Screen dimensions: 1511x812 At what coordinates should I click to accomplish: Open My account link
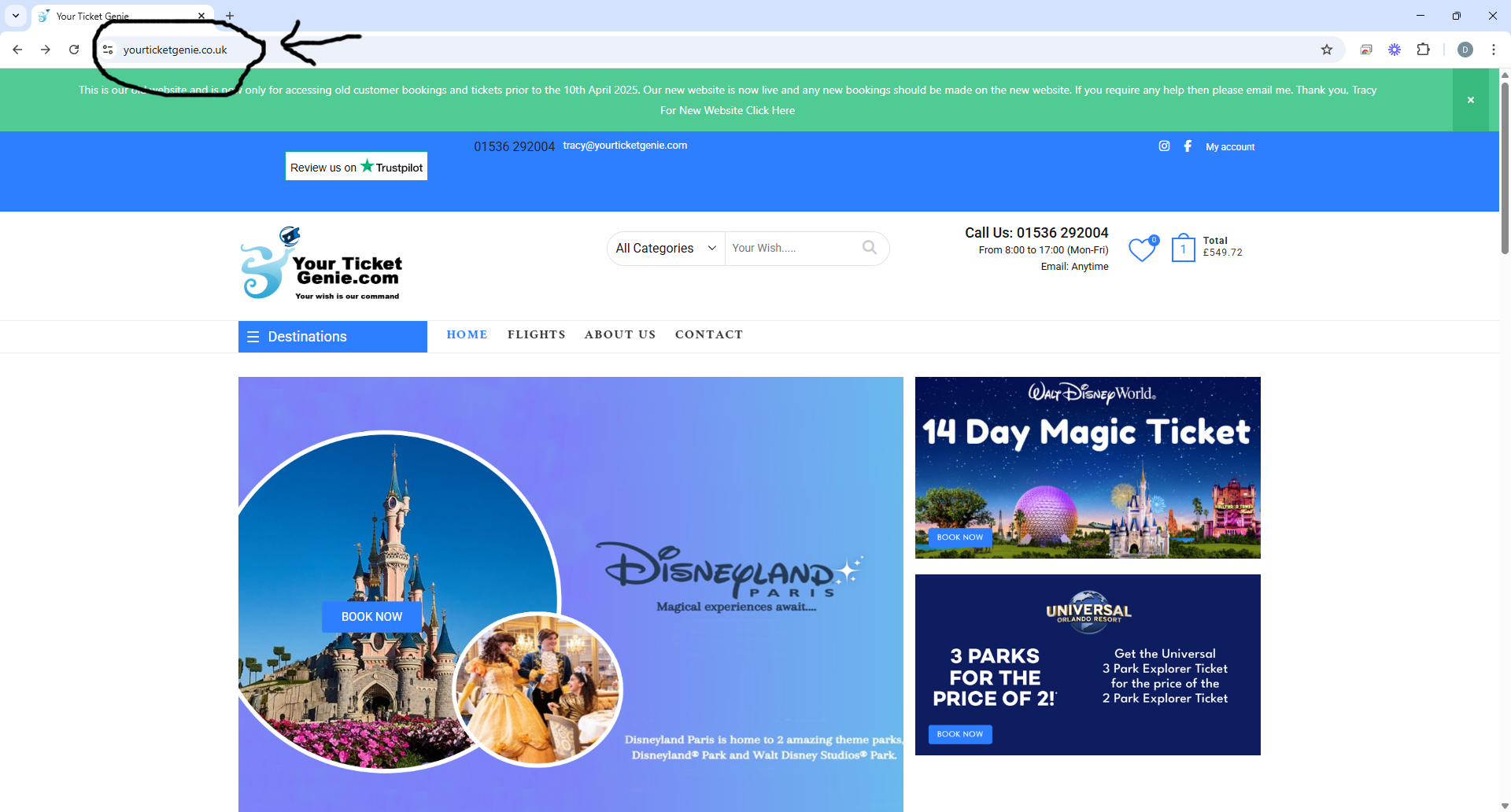click(1230, 147)
